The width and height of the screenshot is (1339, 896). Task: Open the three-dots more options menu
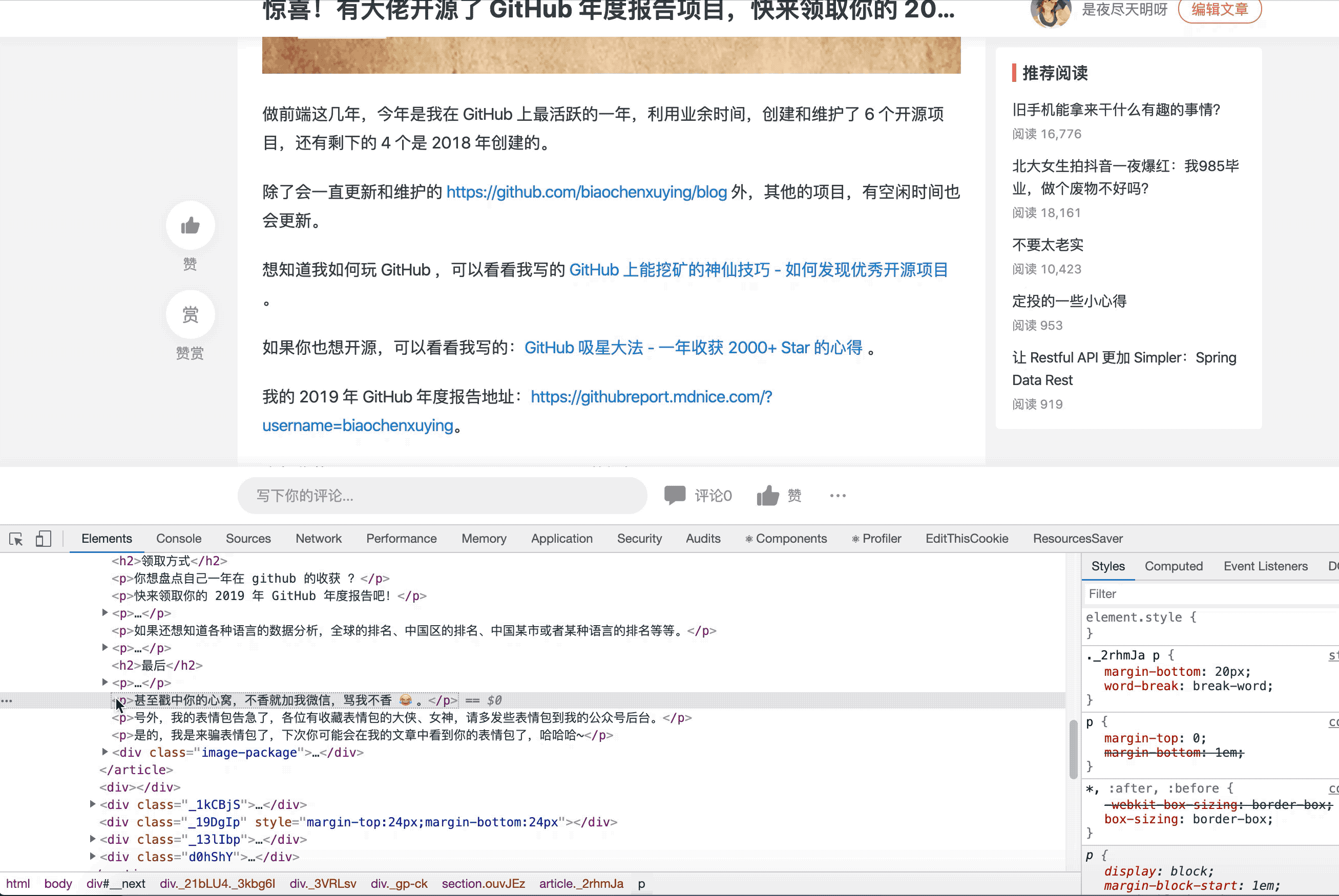pyautogui.click(x=838, y=496)
